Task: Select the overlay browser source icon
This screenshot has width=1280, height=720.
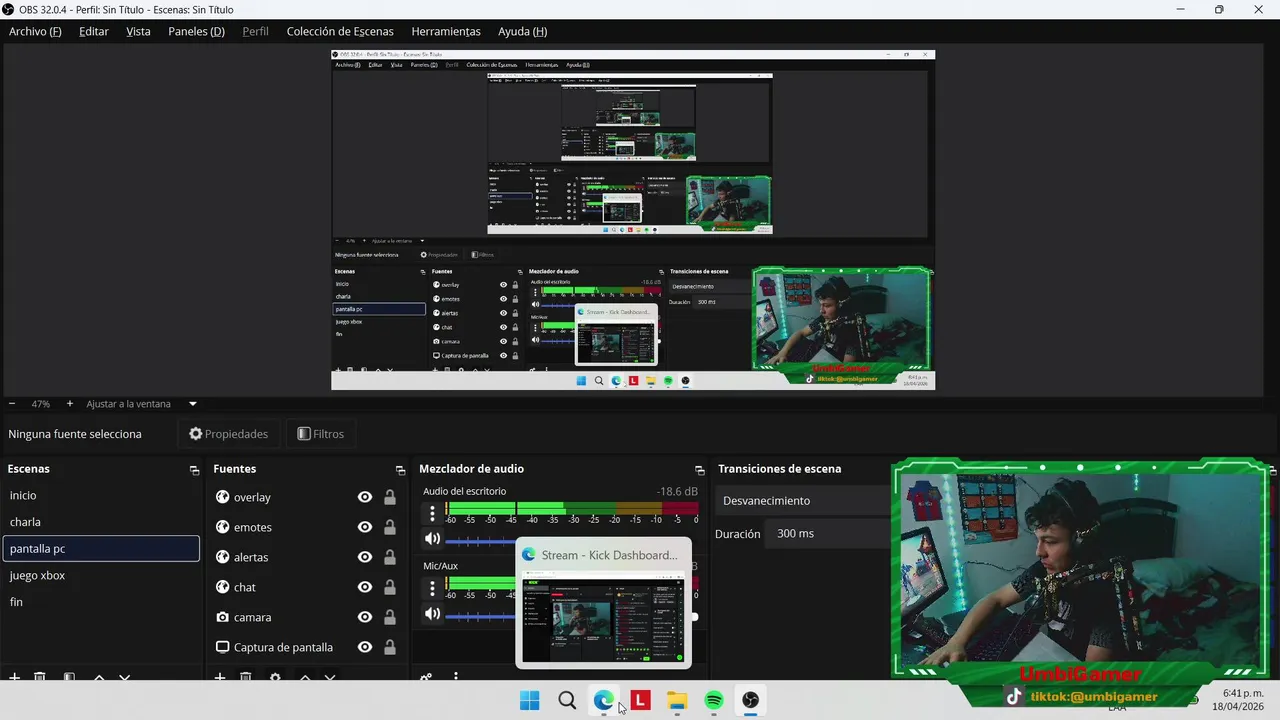Action: [x=222, y=497]
